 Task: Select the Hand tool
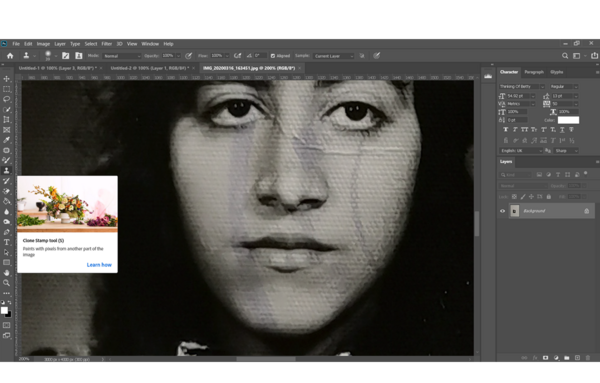pyautogui.click(x=7, y=273)
